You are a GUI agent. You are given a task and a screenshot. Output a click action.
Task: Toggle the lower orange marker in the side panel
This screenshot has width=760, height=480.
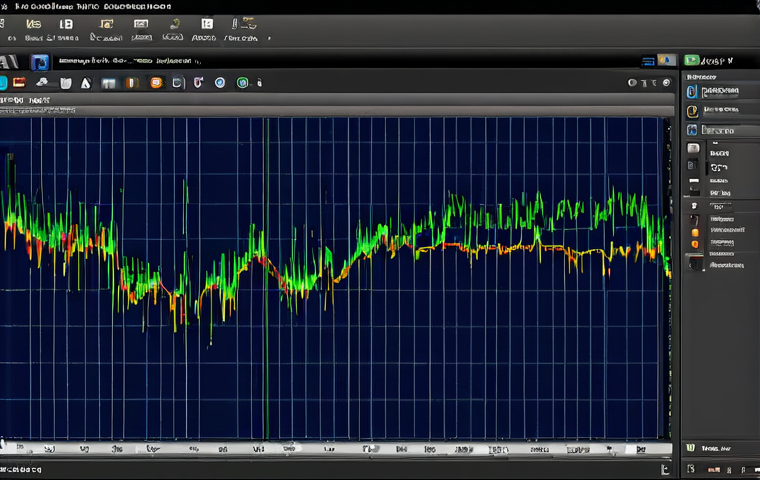click(695, 244)
